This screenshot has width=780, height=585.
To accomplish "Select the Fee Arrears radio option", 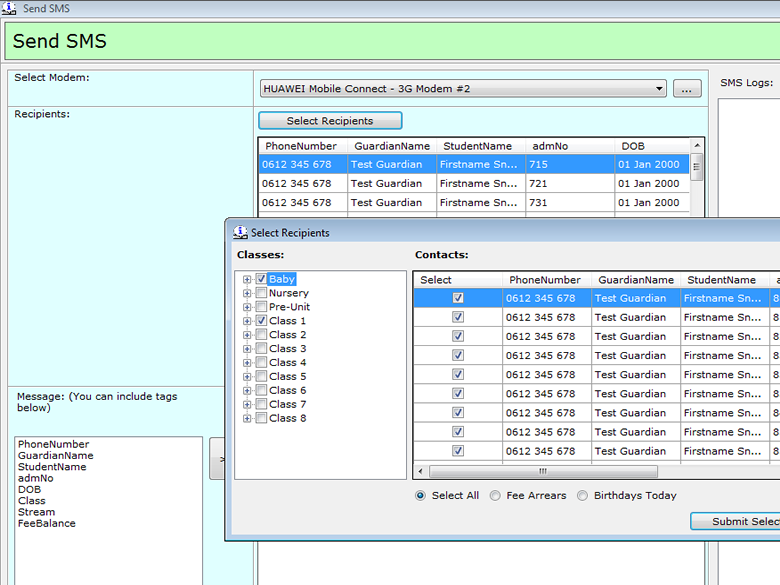I will (x=495, y=496).
